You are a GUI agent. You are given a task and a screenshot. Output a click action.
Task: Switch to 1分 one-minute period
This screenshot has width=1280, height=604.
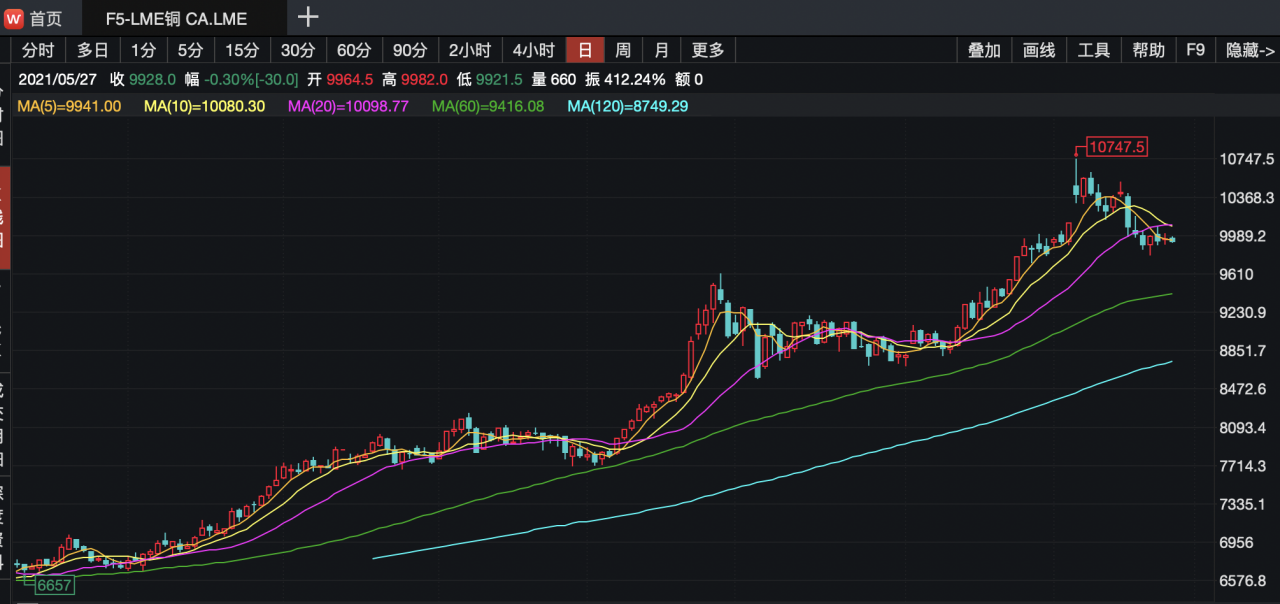(144, 50)
